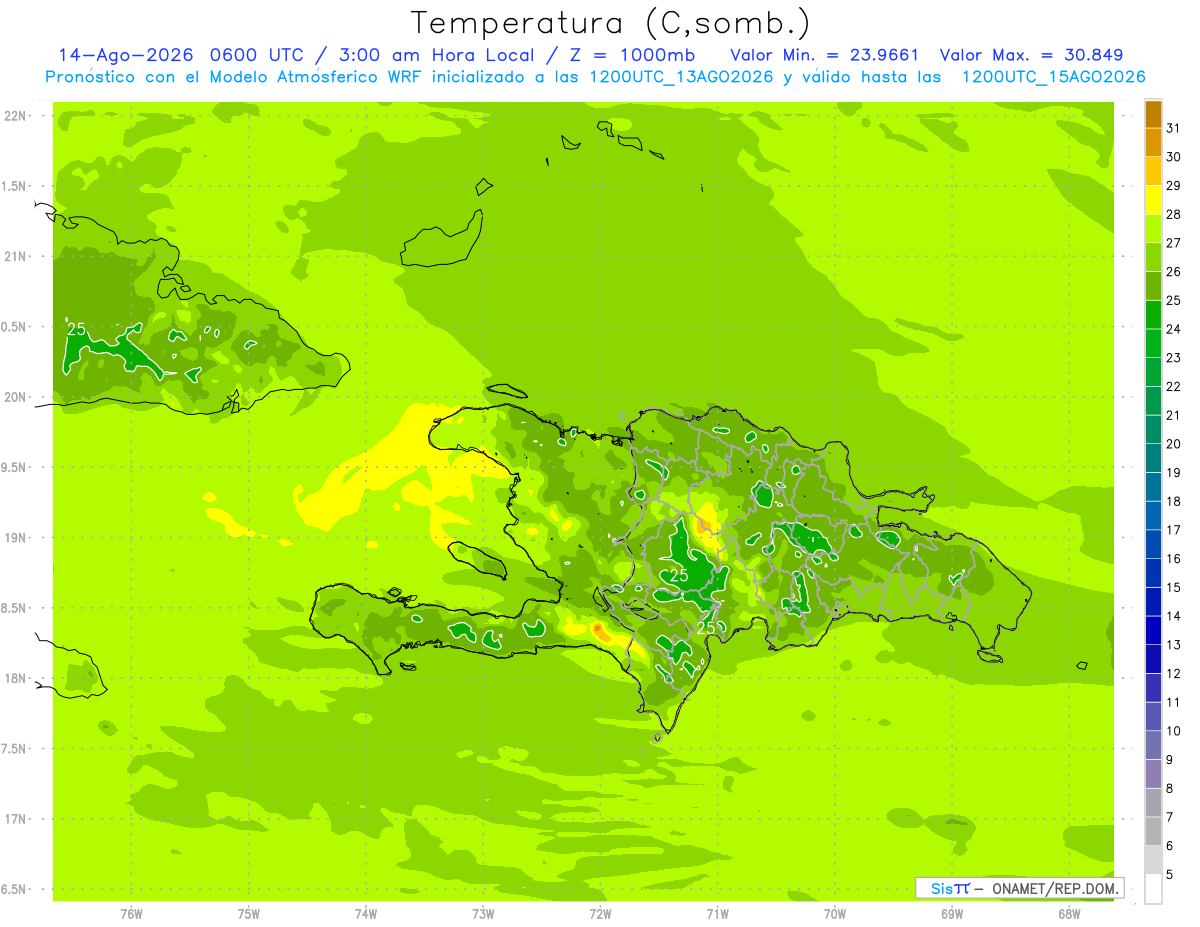1200x927 pixels.
Task: Select the "1200UTC_13AGO2026" initialization time text
Action: coord(682,77)
